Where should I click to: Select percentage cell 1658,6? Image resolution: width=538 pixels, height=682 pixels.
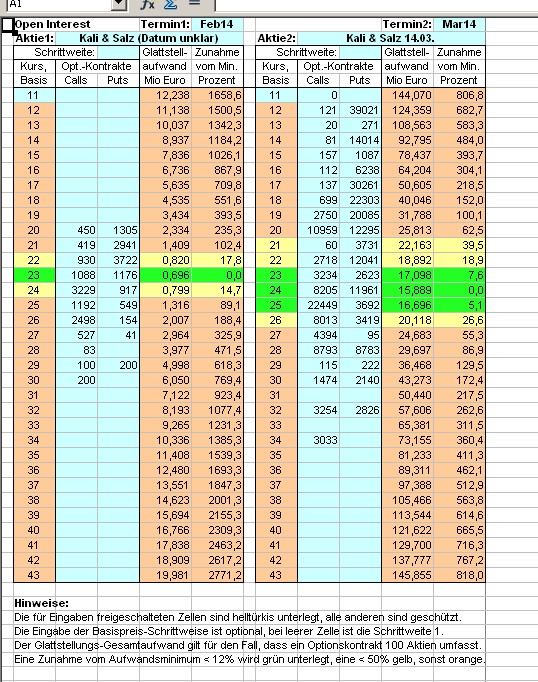click(217, 95)
